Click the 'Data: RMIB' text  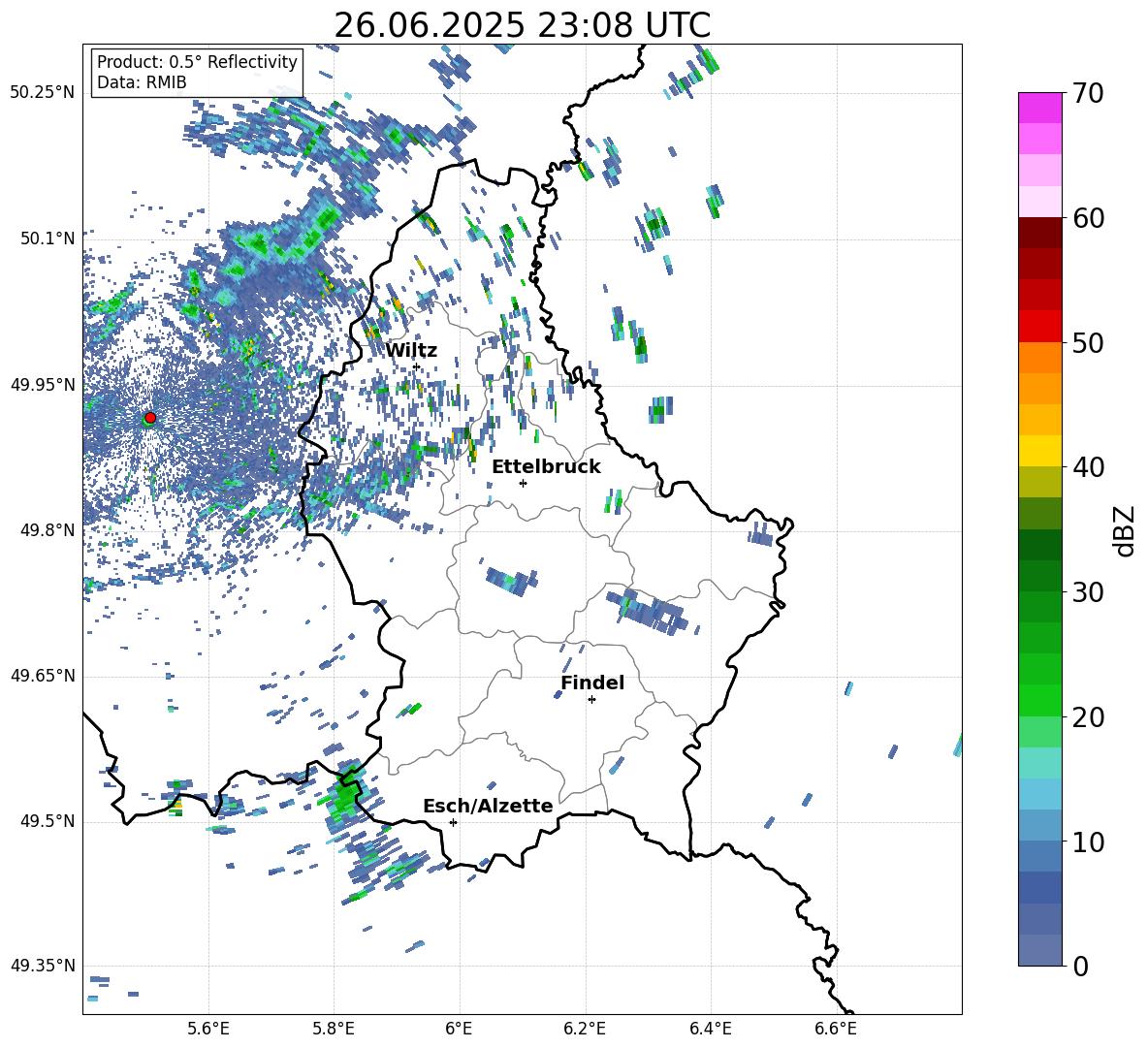pos(142,82)
